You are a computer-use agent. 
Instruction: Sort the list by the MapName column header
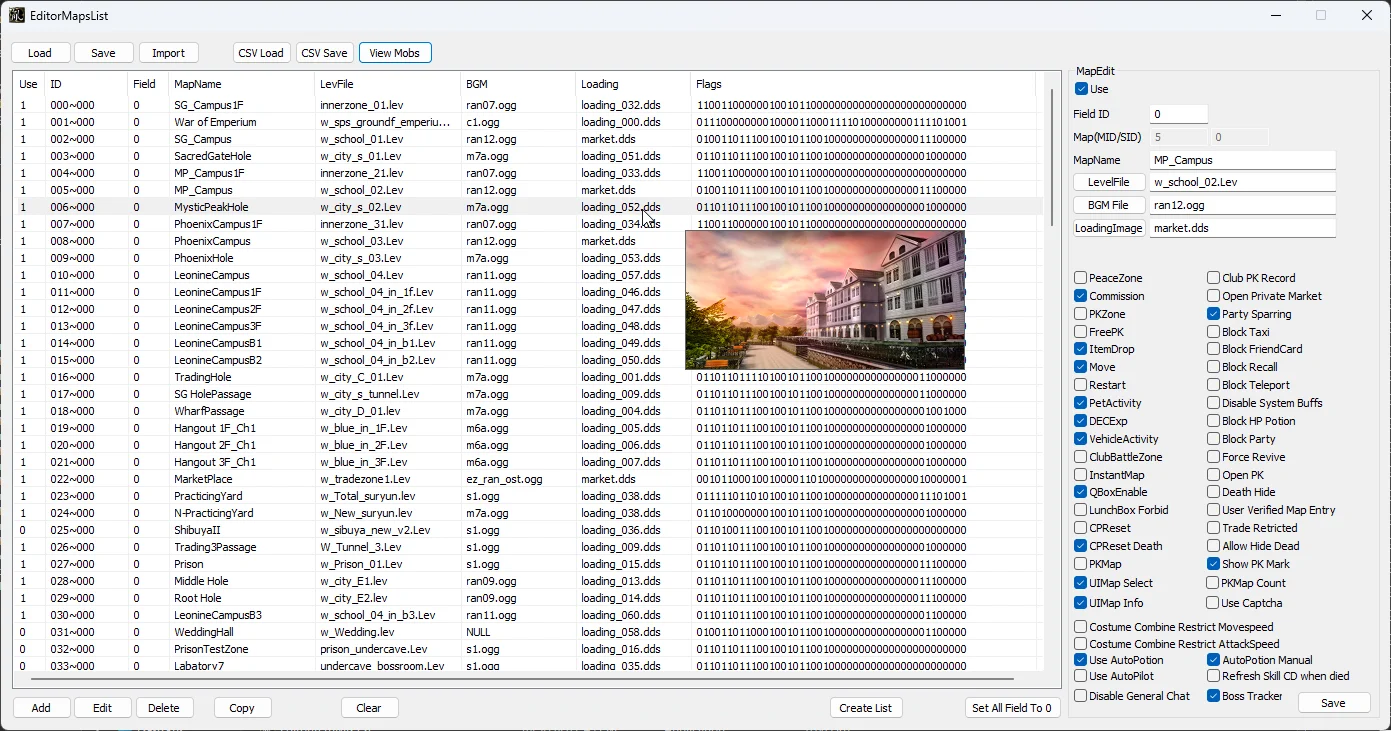(x=239, y=84)
